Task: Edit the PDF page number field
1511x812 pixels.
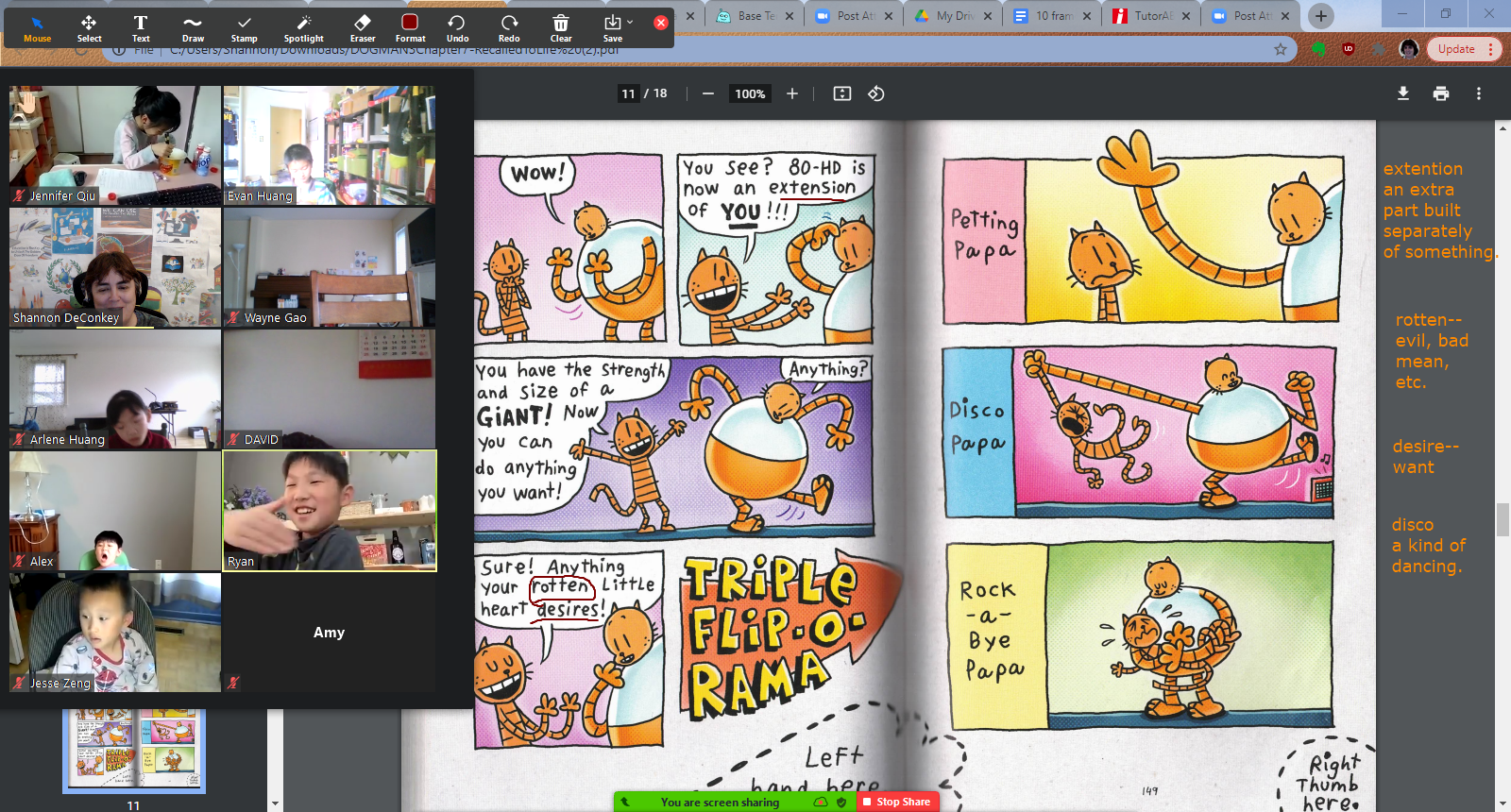Action: pos(628,93)
